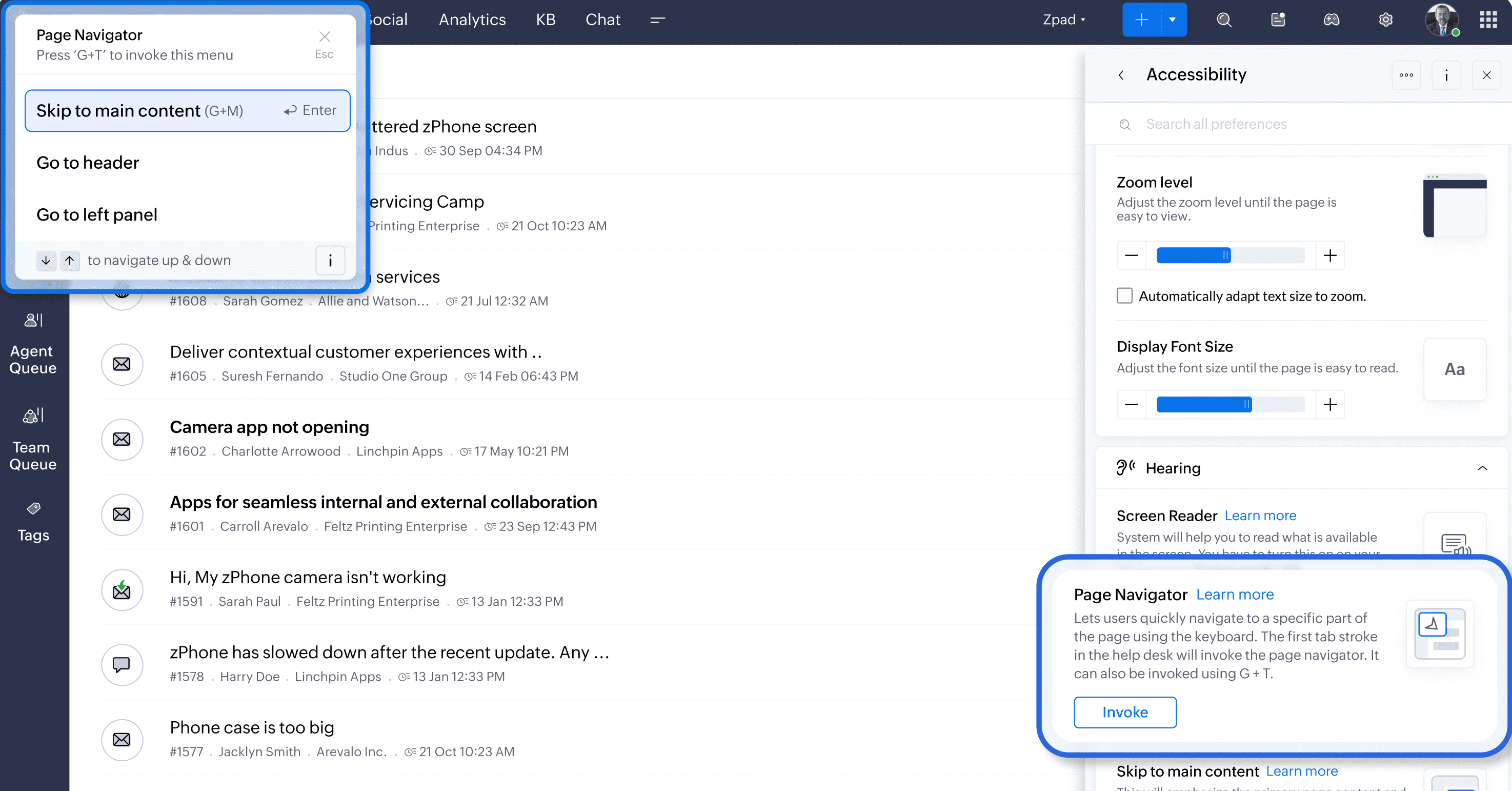Image resolution: width=1512 pixels, height=791 pixels.
Task: Click Search all preferences field
Action: coord(1216,124)
